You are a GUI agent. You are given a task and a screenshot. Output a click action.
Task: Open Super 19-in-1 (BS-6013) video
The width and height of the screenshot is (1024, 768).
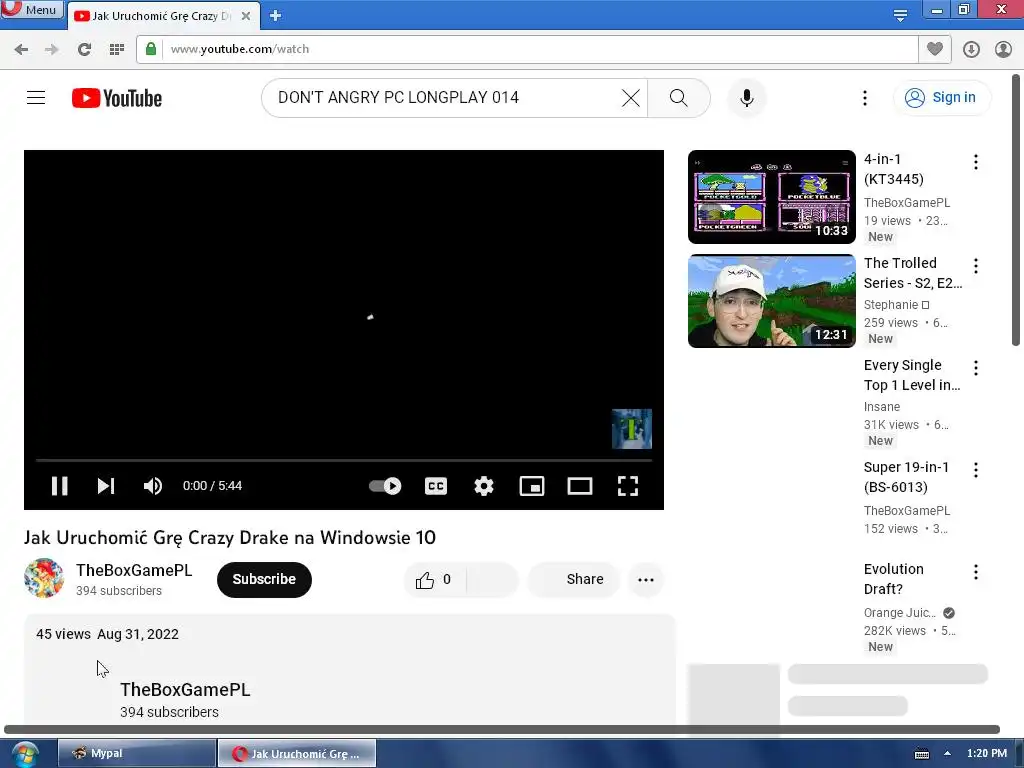(906, 477)
